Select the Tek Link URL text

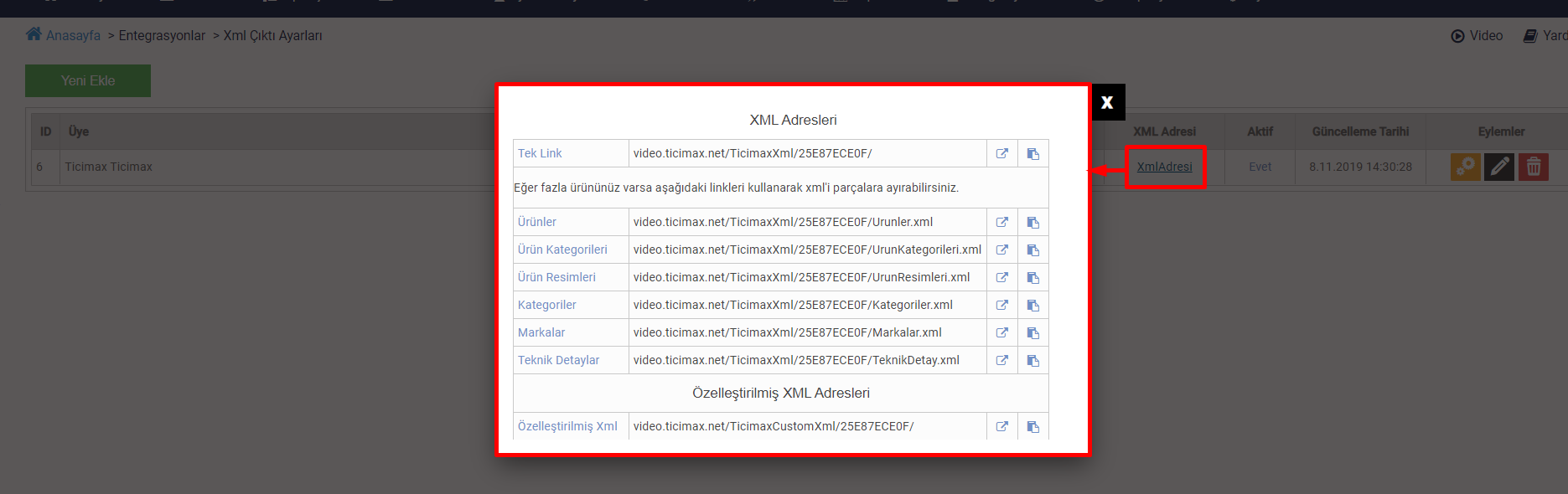[753, 153]
